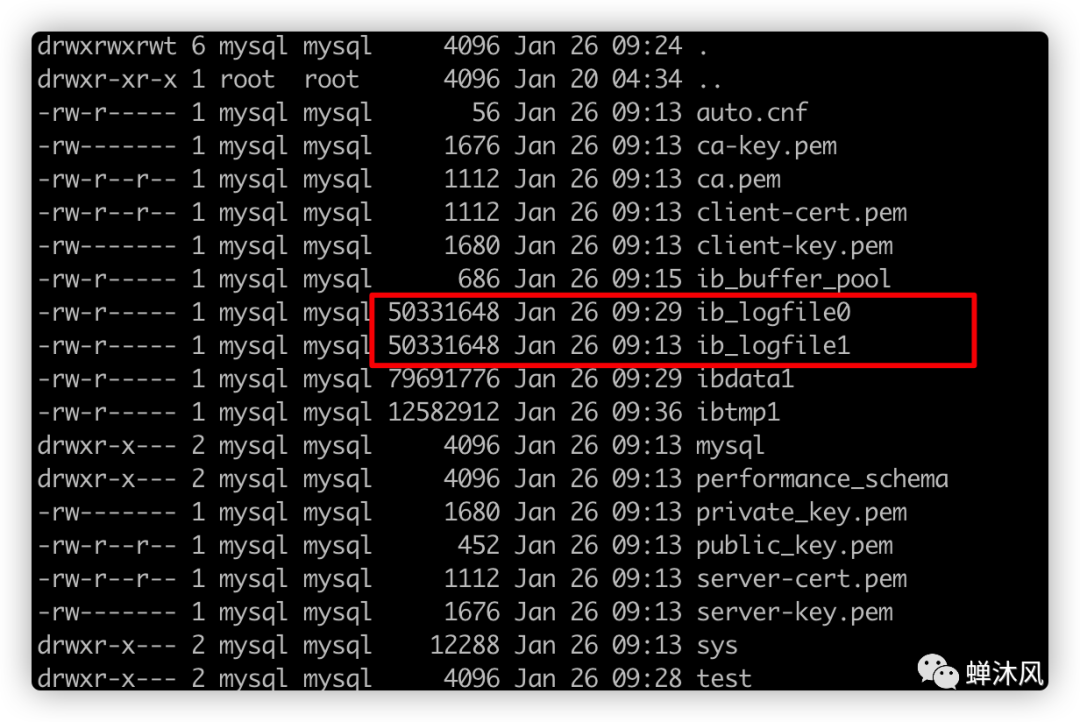Click the ca.pem filename
Viewport: 1080px width, 722px height.
pyautogui.click(x=738, y=180)
